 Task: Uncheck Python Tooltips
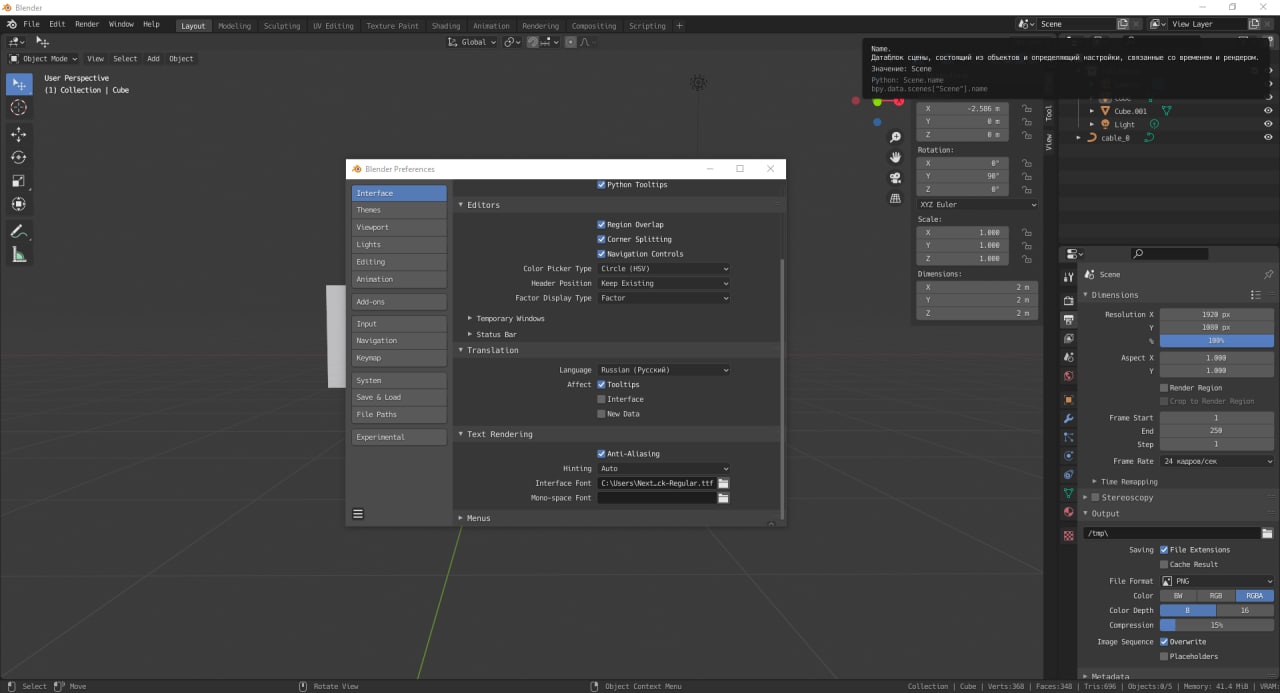click(x=601, y=185)
